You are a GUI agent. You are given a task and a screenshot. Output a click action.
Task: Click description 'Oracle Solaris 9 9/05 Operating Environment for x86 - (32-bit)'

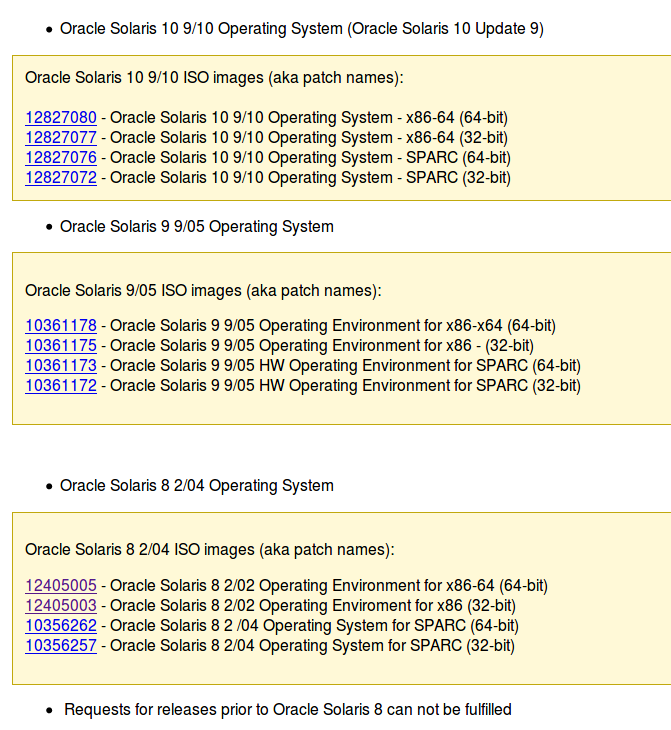[322, 346]
